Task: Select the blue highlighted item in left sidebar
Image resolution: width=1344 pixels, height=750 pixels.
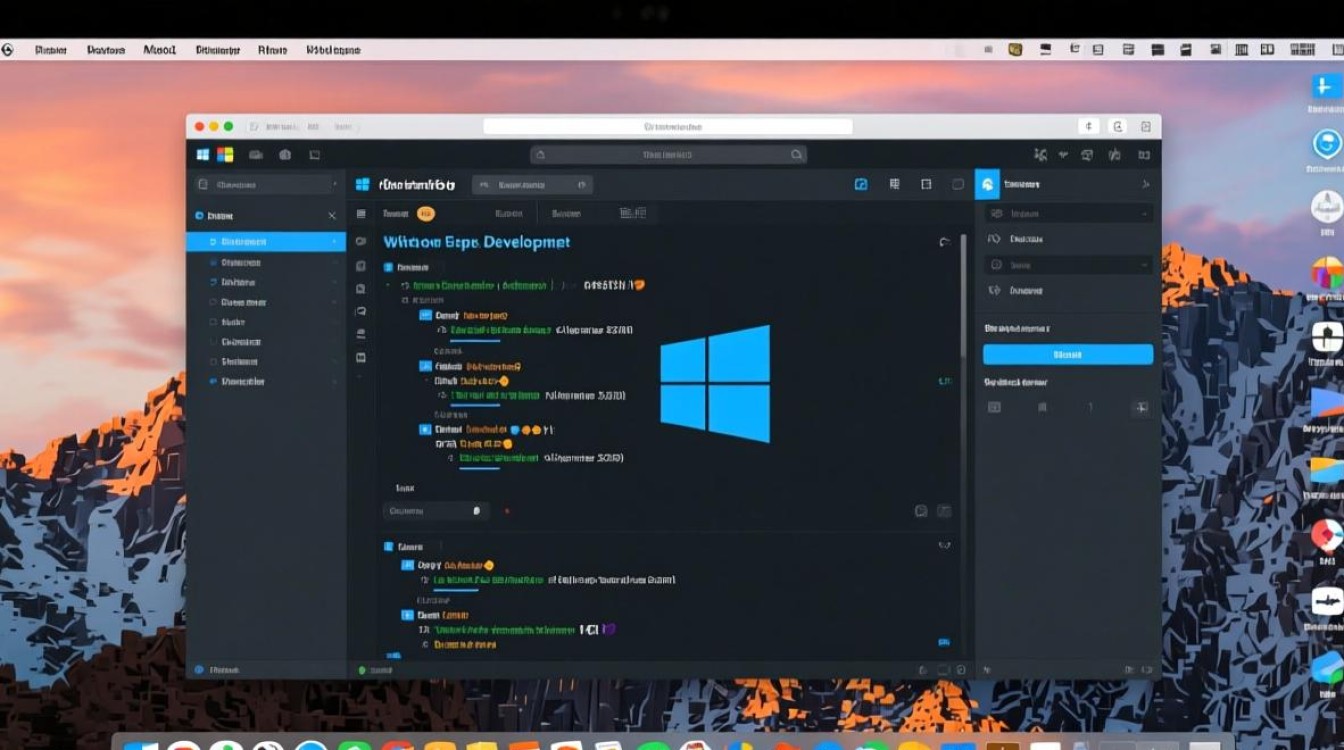Action: coord(266,242)
